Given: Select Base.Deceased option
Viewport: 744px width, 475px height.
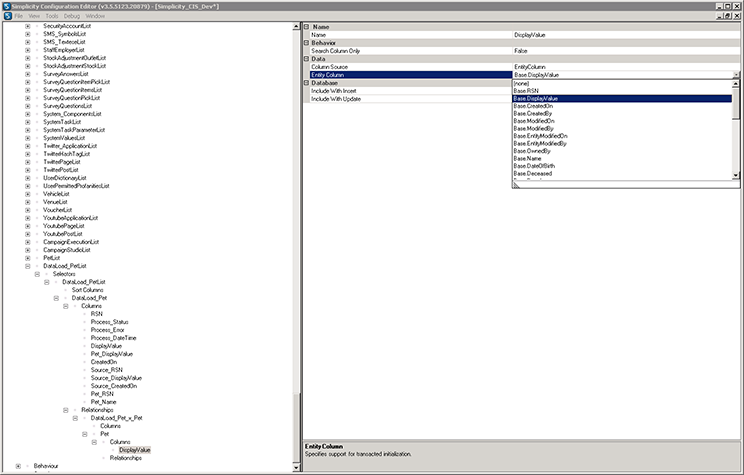Looking at the screenshot, I should [x=622, y=174].
